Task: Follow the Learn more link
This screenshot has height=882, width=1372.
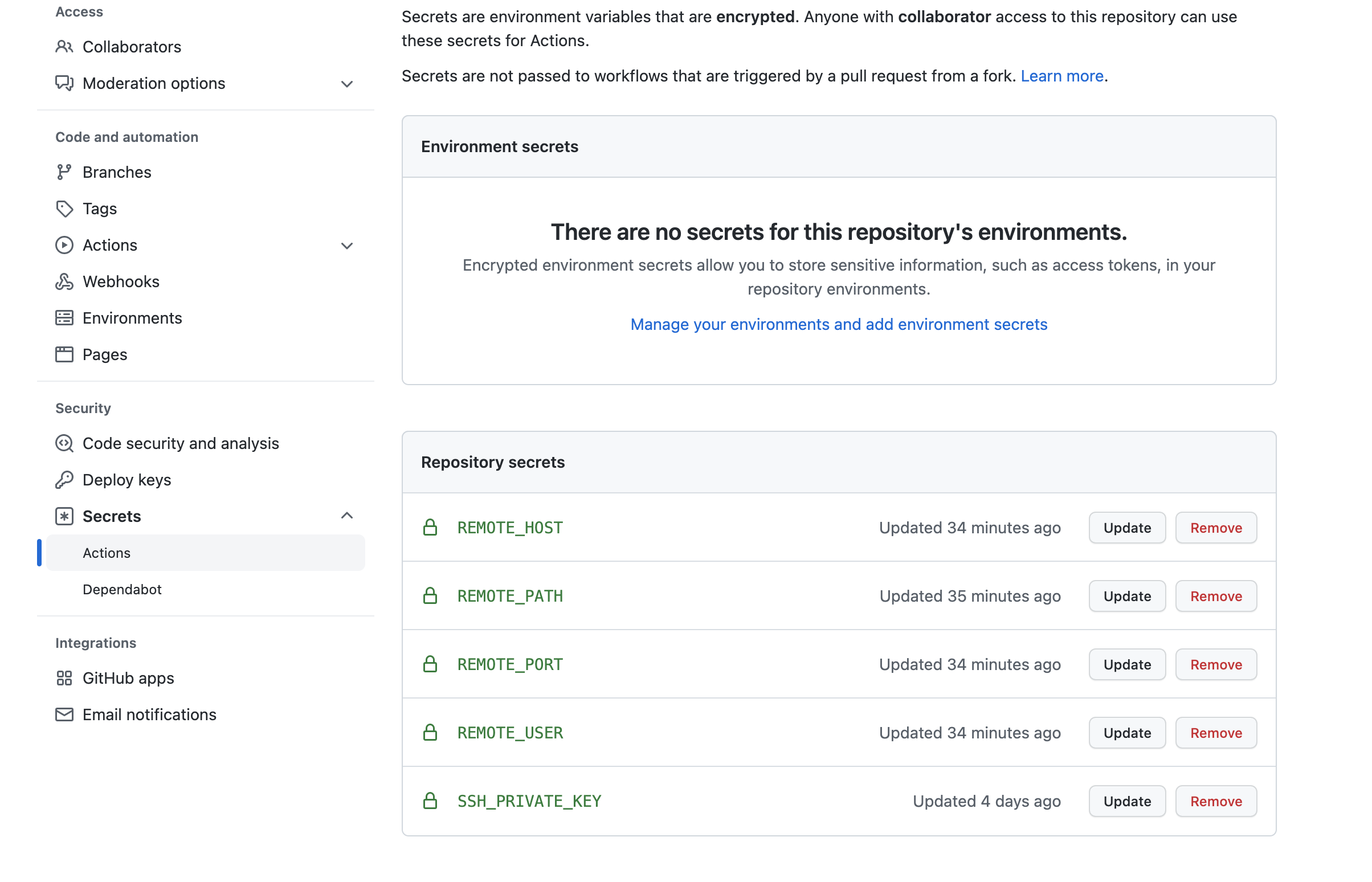Action: [1061, 76]
